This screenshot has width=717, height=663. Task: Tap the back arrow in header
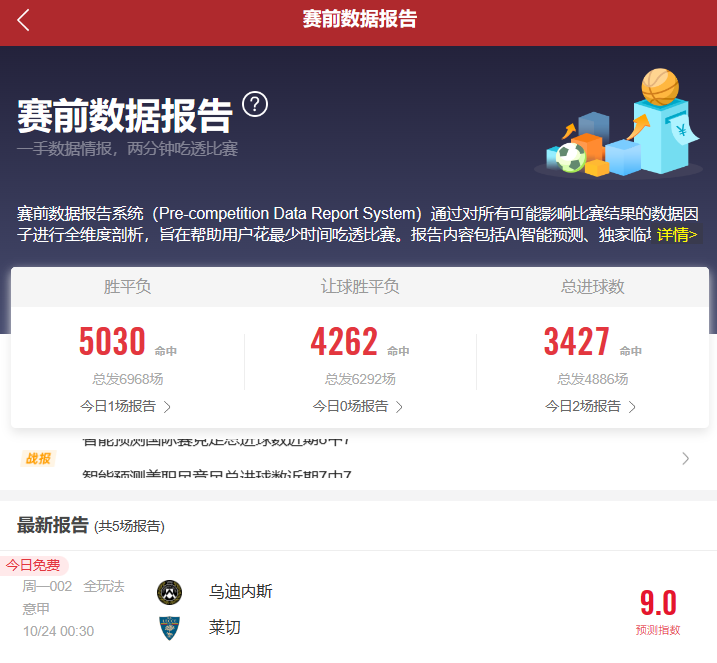click(23, 20)
